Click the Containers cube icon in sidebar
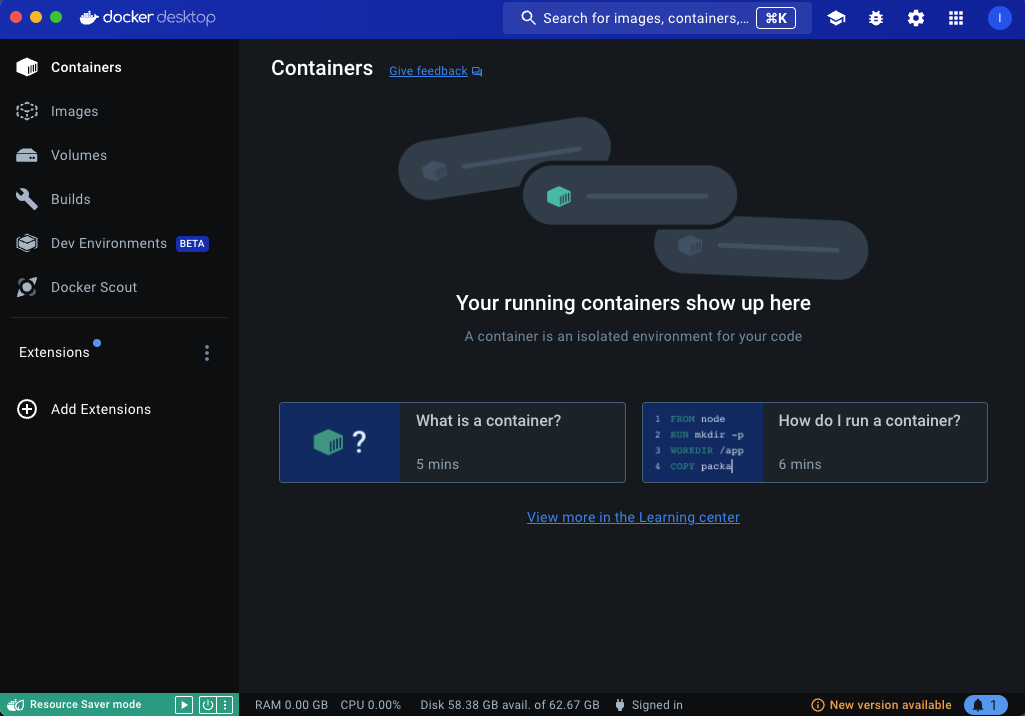 tap(27, 67)
